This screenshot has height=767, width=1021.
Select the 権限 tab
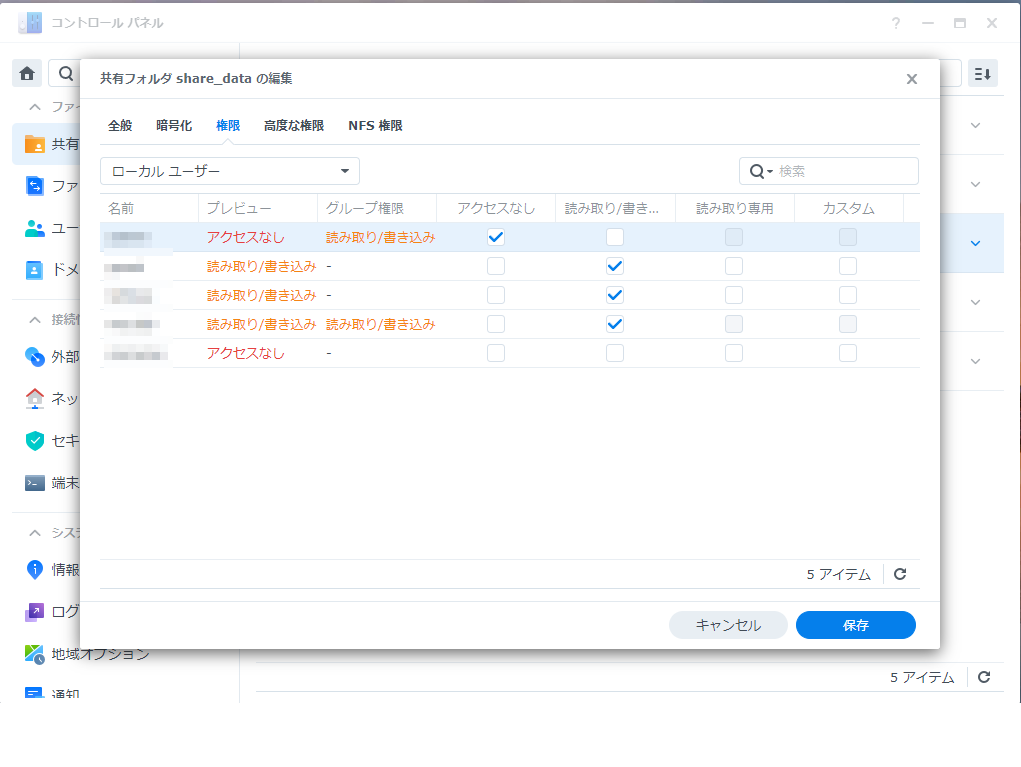(228, 126)
